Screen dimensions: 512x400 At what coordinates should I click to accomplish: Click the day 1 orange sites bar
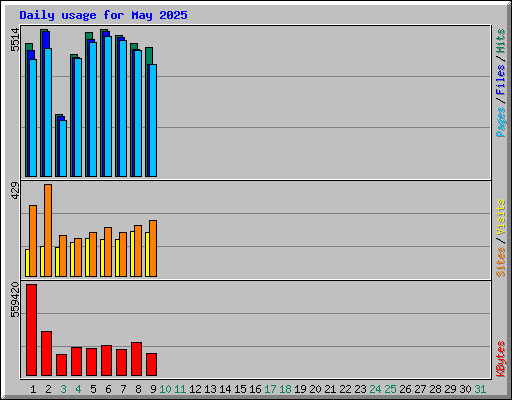(33, 241)
